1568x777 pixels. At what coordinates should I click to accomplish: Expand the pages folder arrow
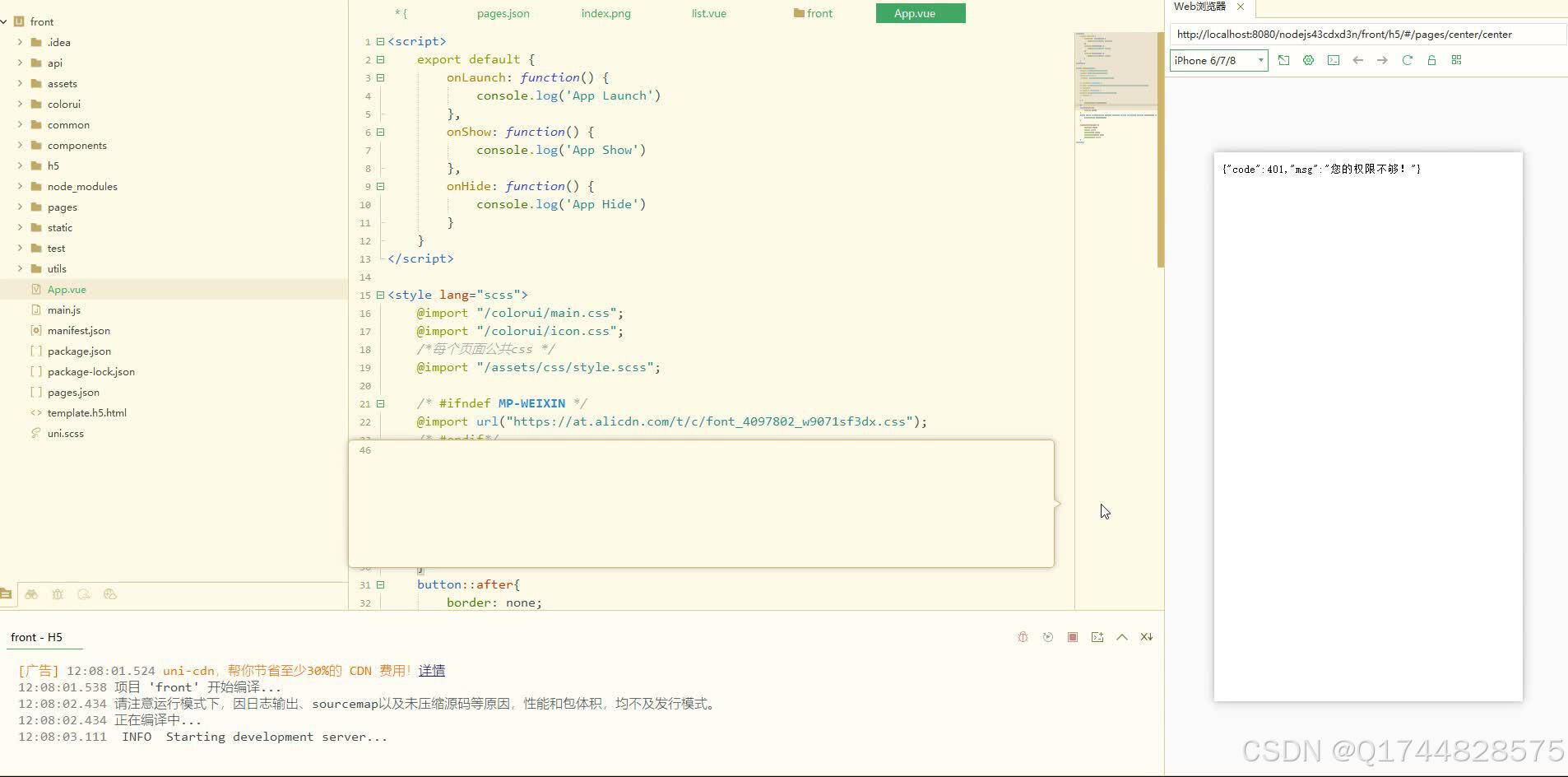coord(20,207)
